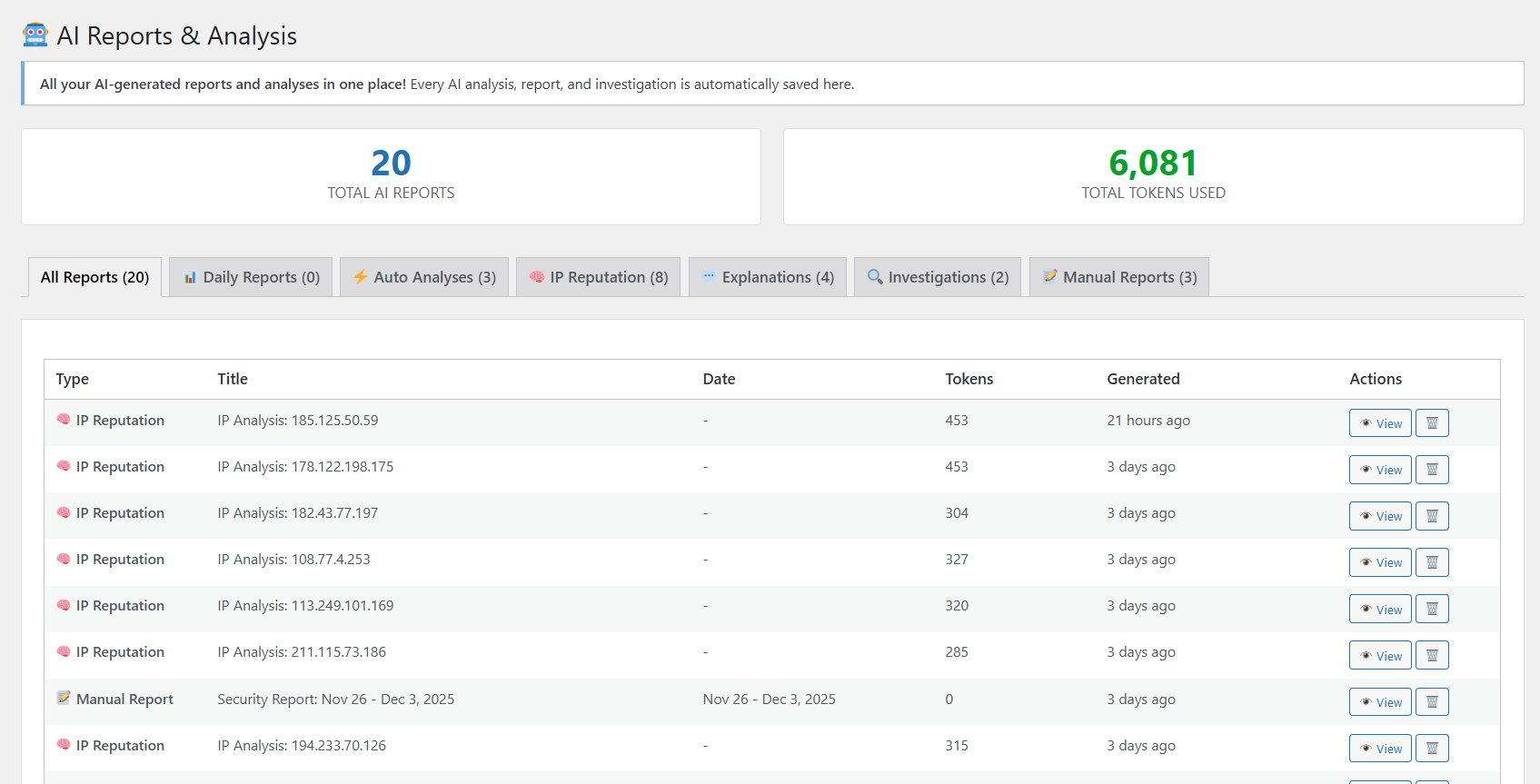Trash the 194.233.70.126 IP analysis report
This screenshot has height=784, width=1540.
(1432, 749)
